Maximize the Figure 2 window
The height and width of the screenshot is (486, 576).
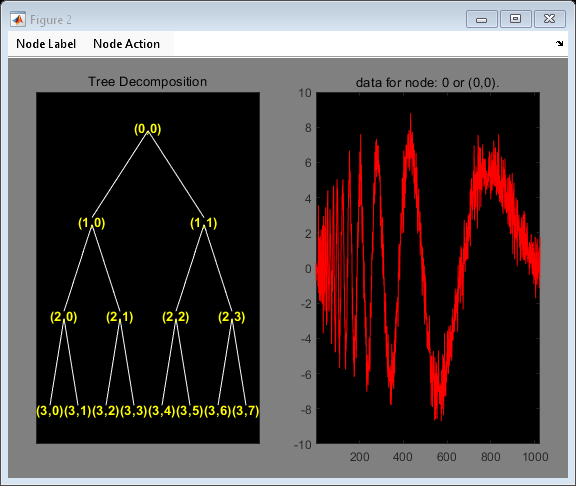point(515,19)
